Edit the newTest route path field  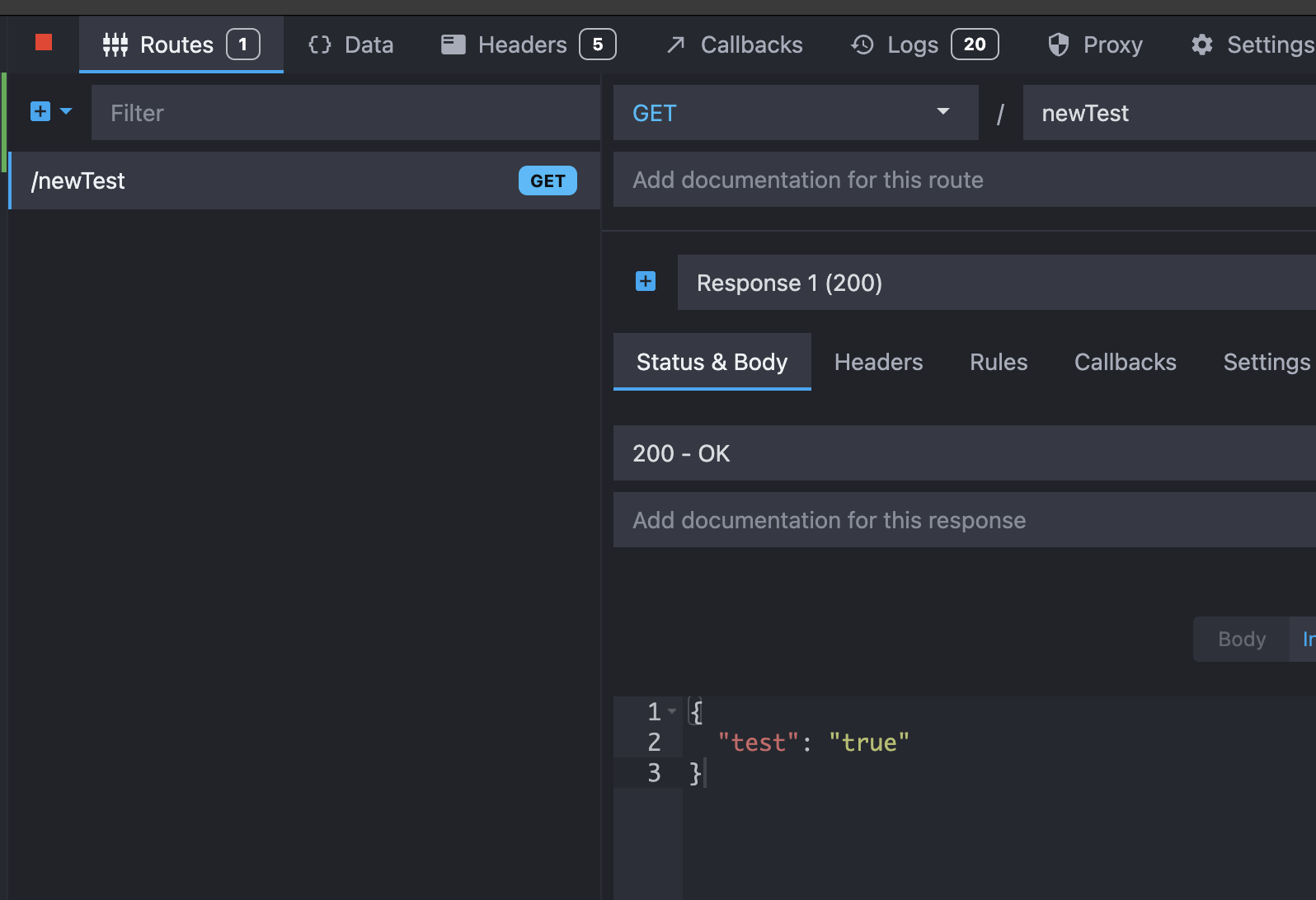[1169, 113]
